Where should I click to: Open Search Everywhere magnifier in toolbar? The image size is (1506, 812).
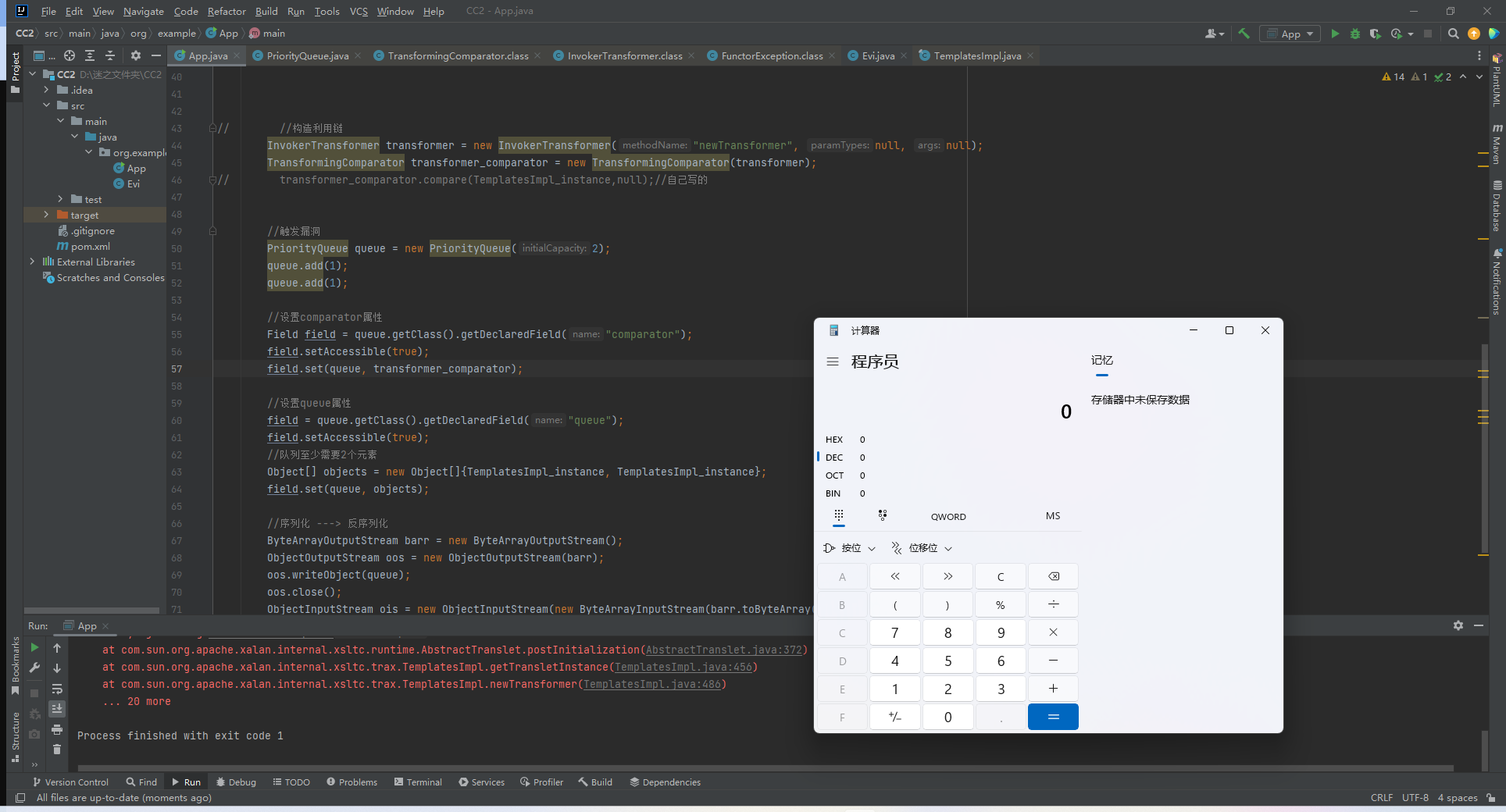point(1453,34)
